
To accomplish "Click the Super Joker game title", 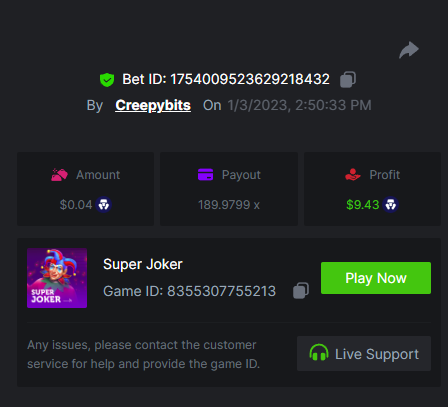I will 143,264.
